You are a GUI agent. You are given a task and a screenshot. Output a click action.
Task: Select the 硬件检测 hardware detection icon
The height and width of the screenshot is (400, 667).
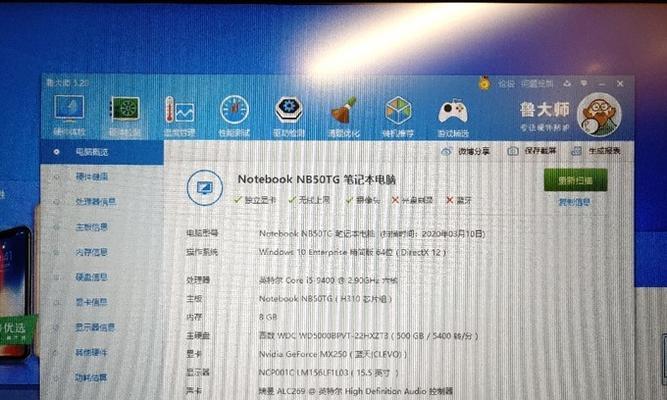pos(124,114)
